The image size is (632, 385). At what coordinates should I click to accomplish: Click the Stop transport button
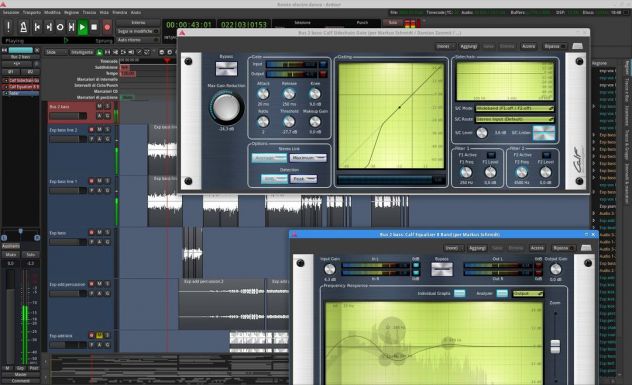coord(94,27)
